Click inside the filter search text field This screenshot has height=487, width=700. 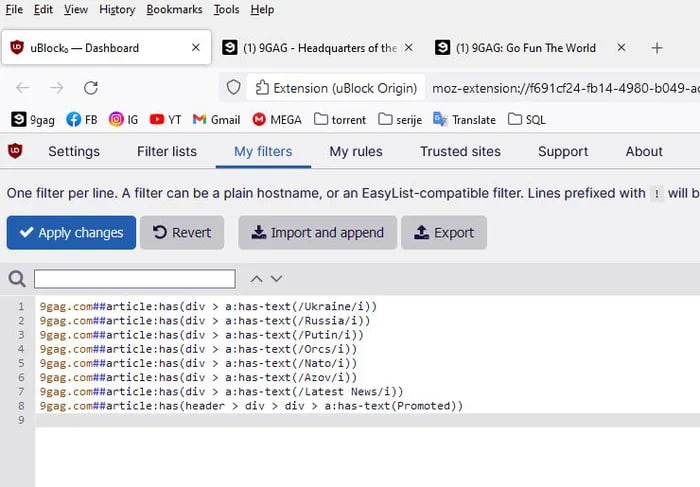(135, 279)
